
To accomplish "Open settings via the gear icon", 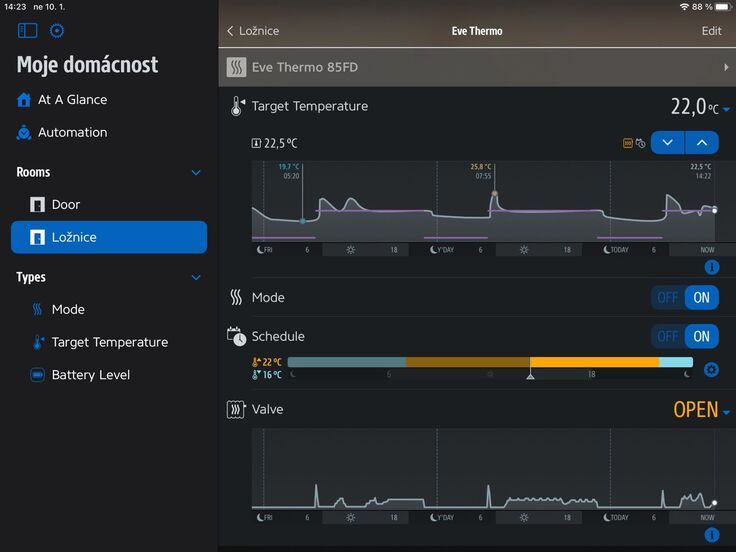I will point(57,31).
